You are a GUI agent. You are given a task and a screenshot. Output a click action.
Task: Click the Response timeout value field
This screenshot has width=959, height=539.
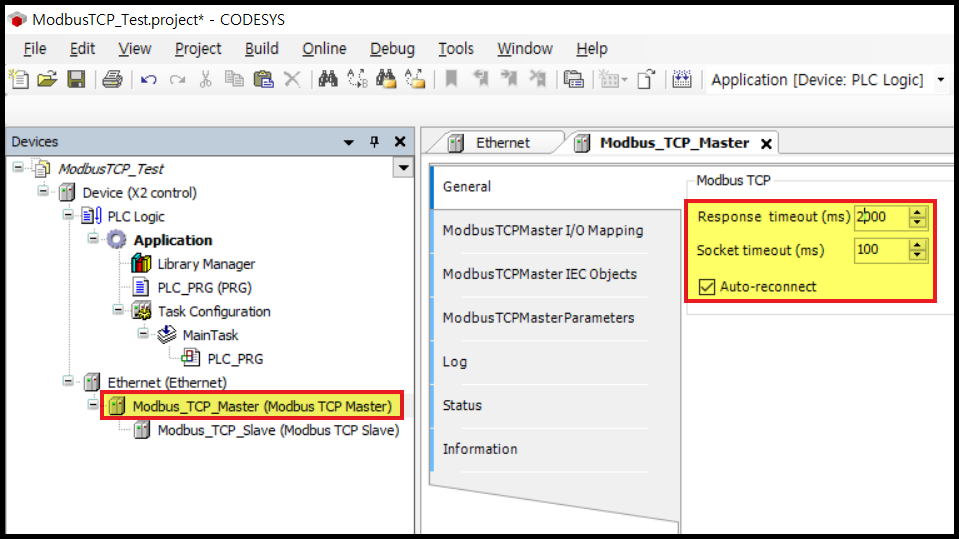(881, 217)
